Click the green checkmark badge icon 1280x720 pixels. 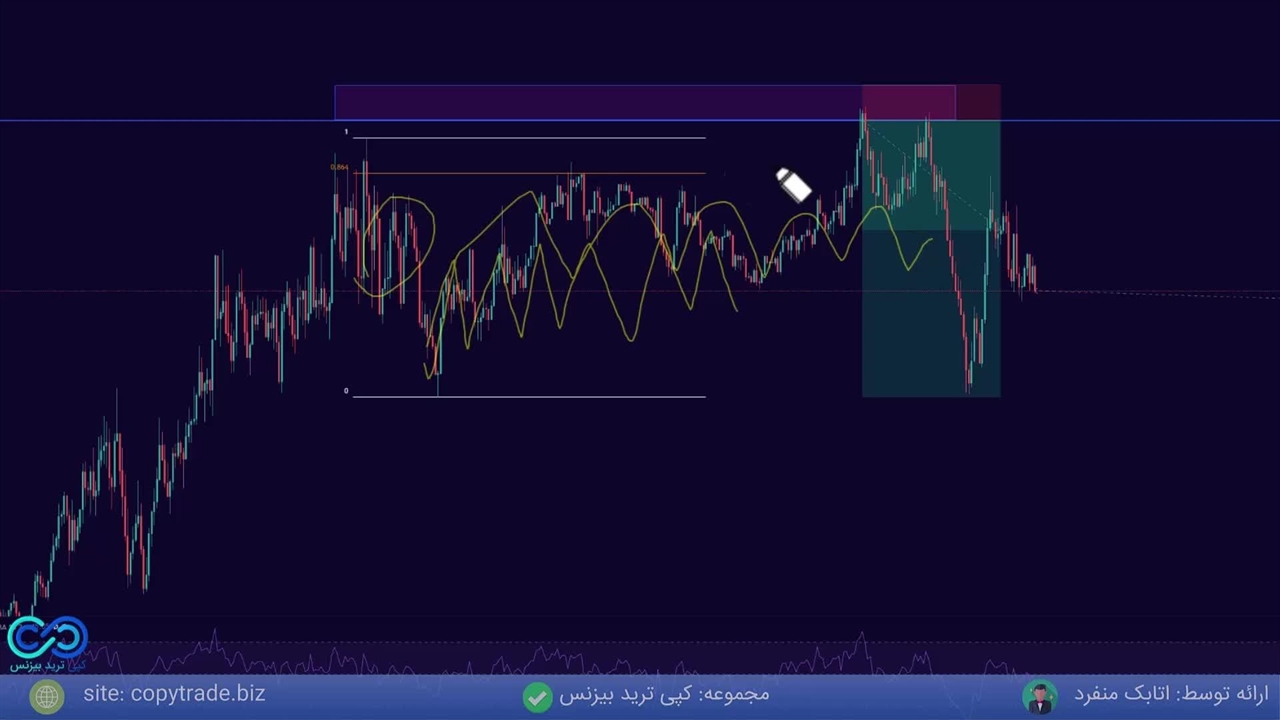[x=537, y=696]
